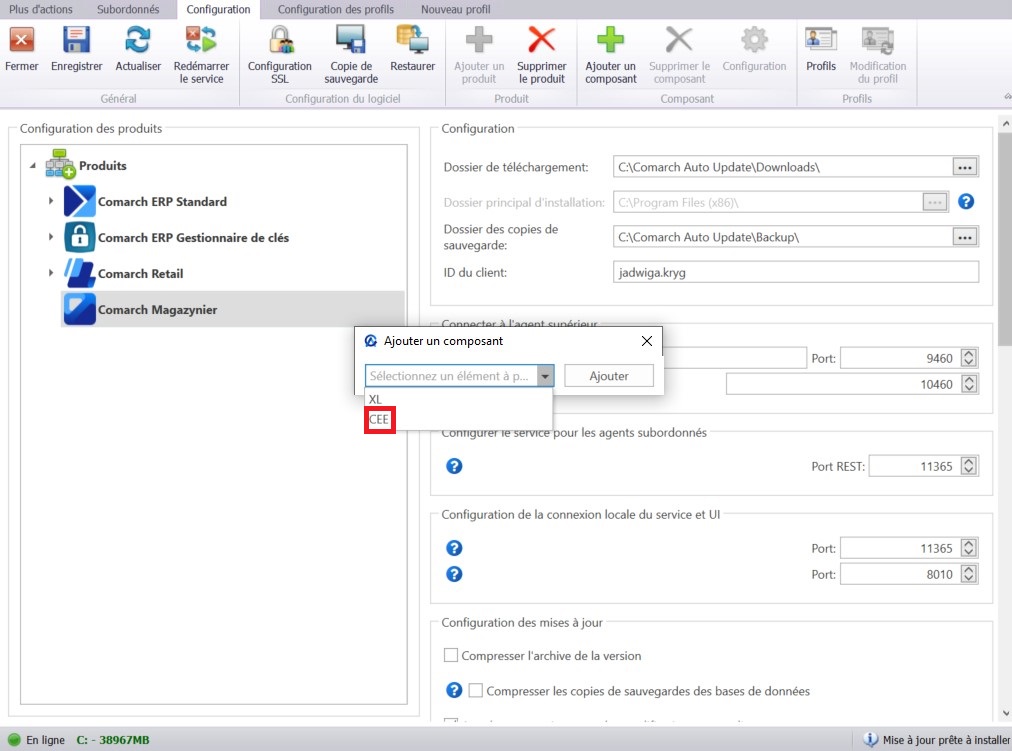Select Comarch Magazynier tree item text
The width and height of the screenshot is (1012, 751).
click(x=157, y=310)
